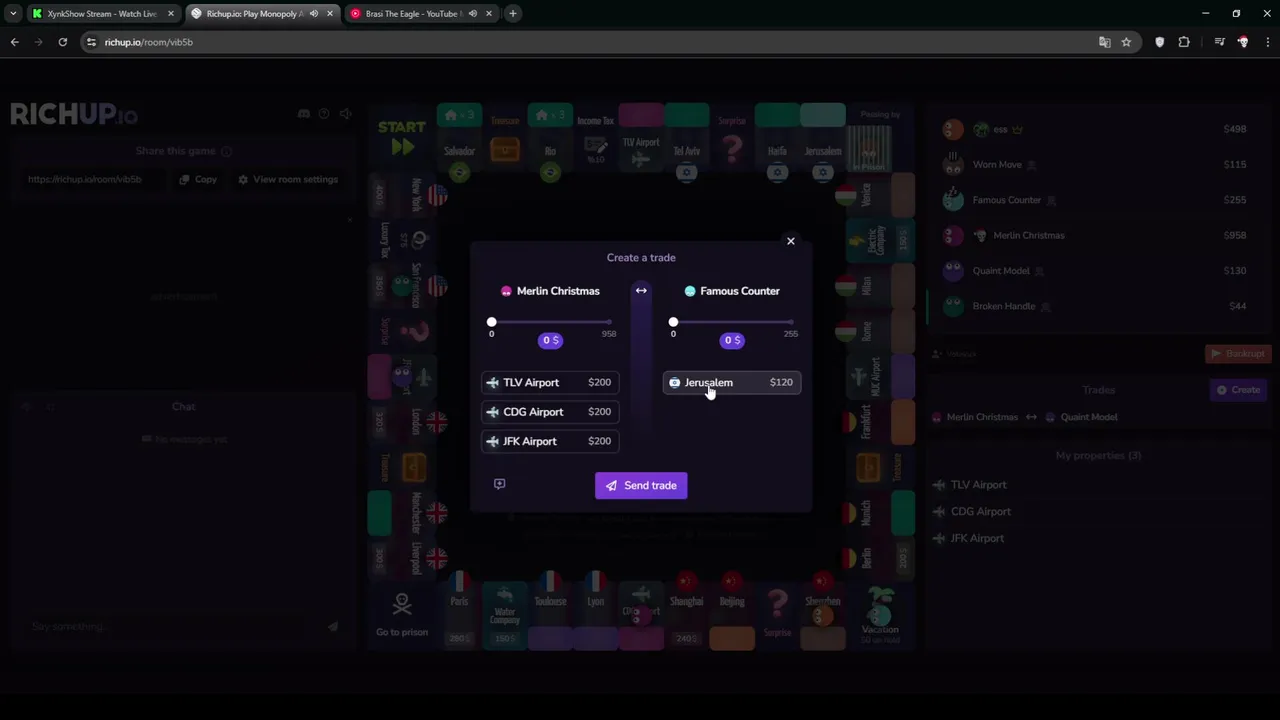The width and height of the screenshot is (1280, 720).
Task: Create a new trade from the Trades panel
Action: click(x=1238, y=389)
